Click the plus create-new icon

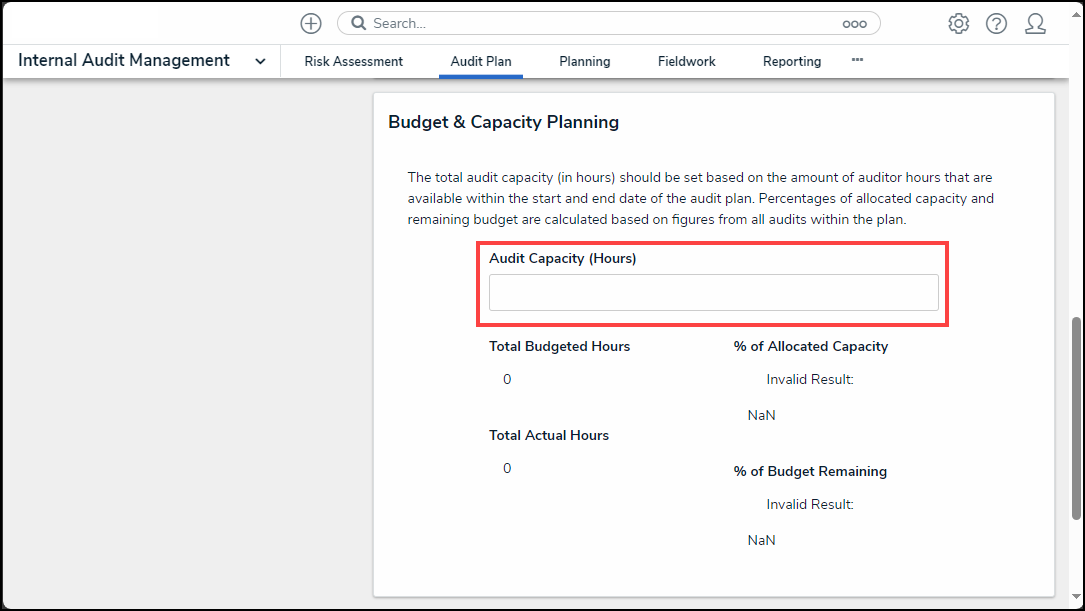(311, 23)
